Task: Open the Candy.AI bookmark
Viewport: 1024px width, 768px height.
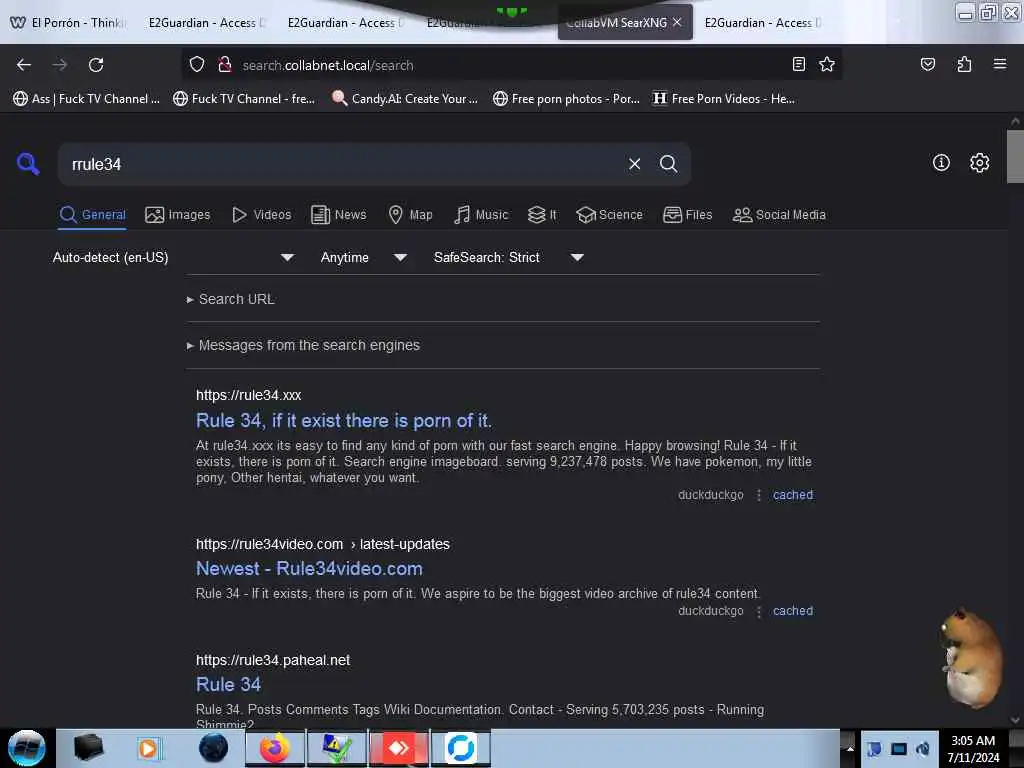Action: pos(405,99)
